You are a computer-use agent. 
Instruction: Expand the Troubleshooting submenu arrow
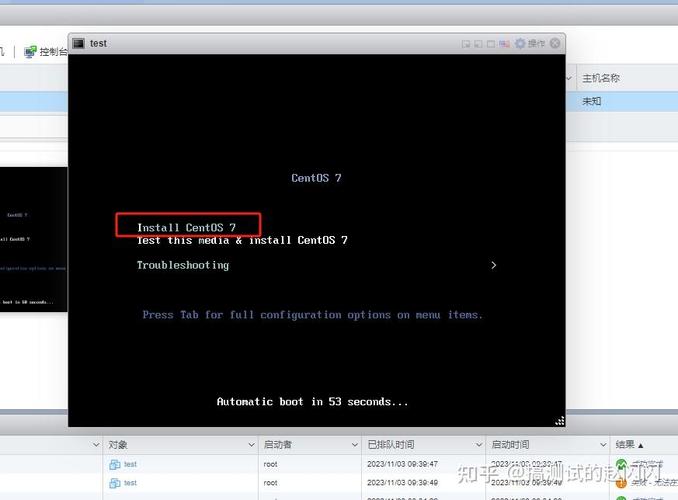tap(493, 266)
